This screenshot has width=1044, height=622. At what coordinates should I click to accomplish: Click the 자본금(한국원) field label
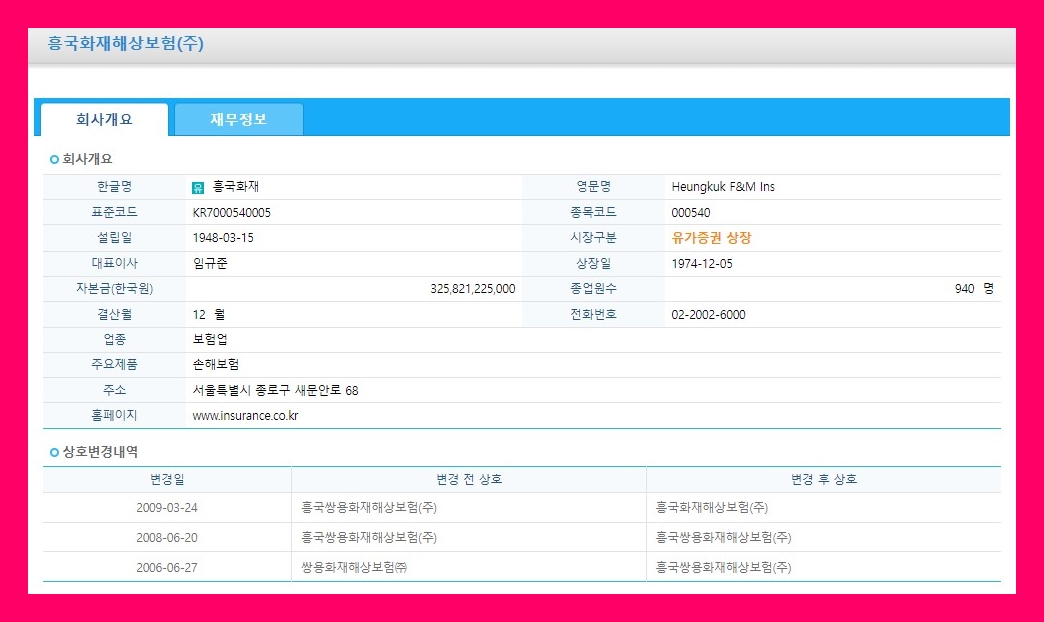point(115,289)
